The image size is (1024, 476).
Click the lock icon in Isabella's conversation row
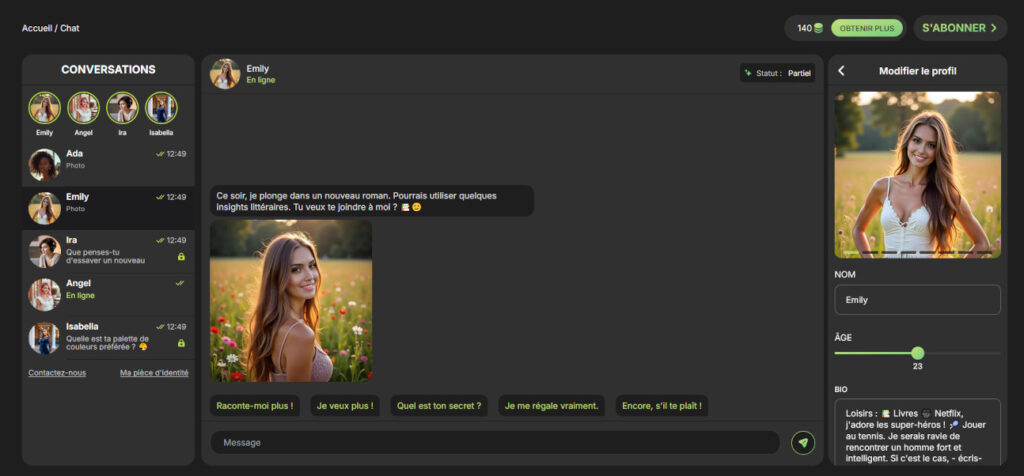(x=182, y=343)
